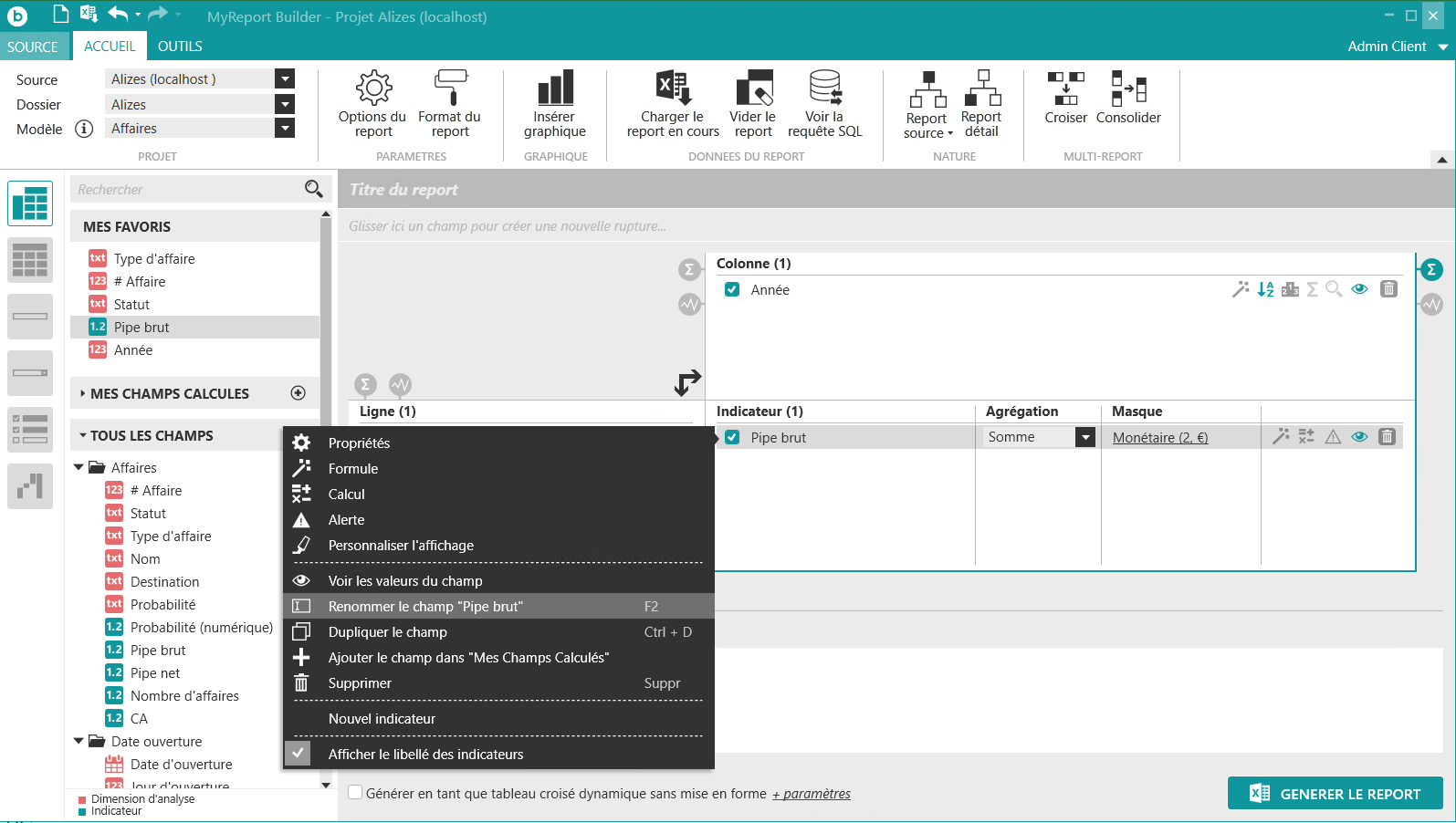Open the Modèle Affaires dropdown
This screenshot has width=1456, height=823.
pos(285,129)
